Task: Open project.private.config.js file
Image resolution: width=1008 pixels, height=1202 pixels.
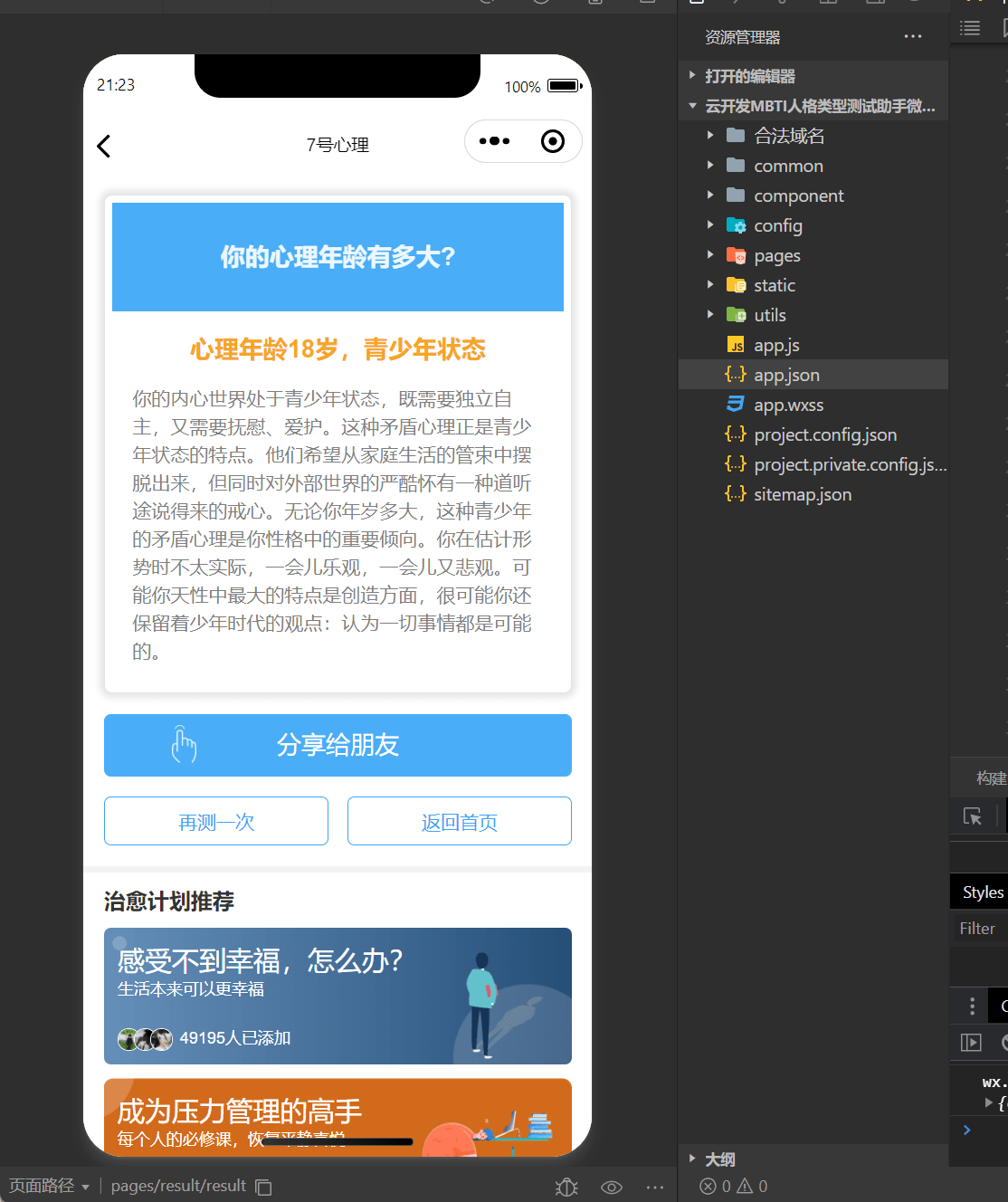Action: tap(813, 464)
